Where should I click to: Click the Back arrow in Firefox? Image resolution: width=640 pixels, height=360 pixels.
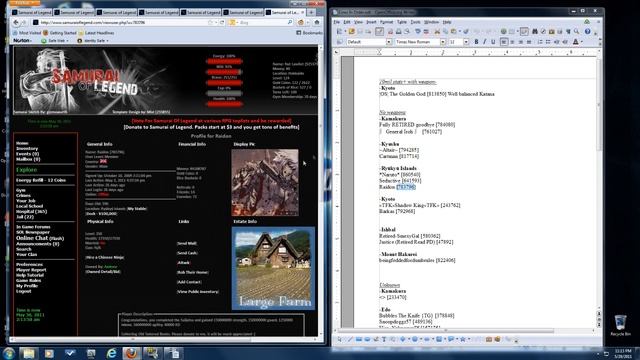(x=16, y=22)
